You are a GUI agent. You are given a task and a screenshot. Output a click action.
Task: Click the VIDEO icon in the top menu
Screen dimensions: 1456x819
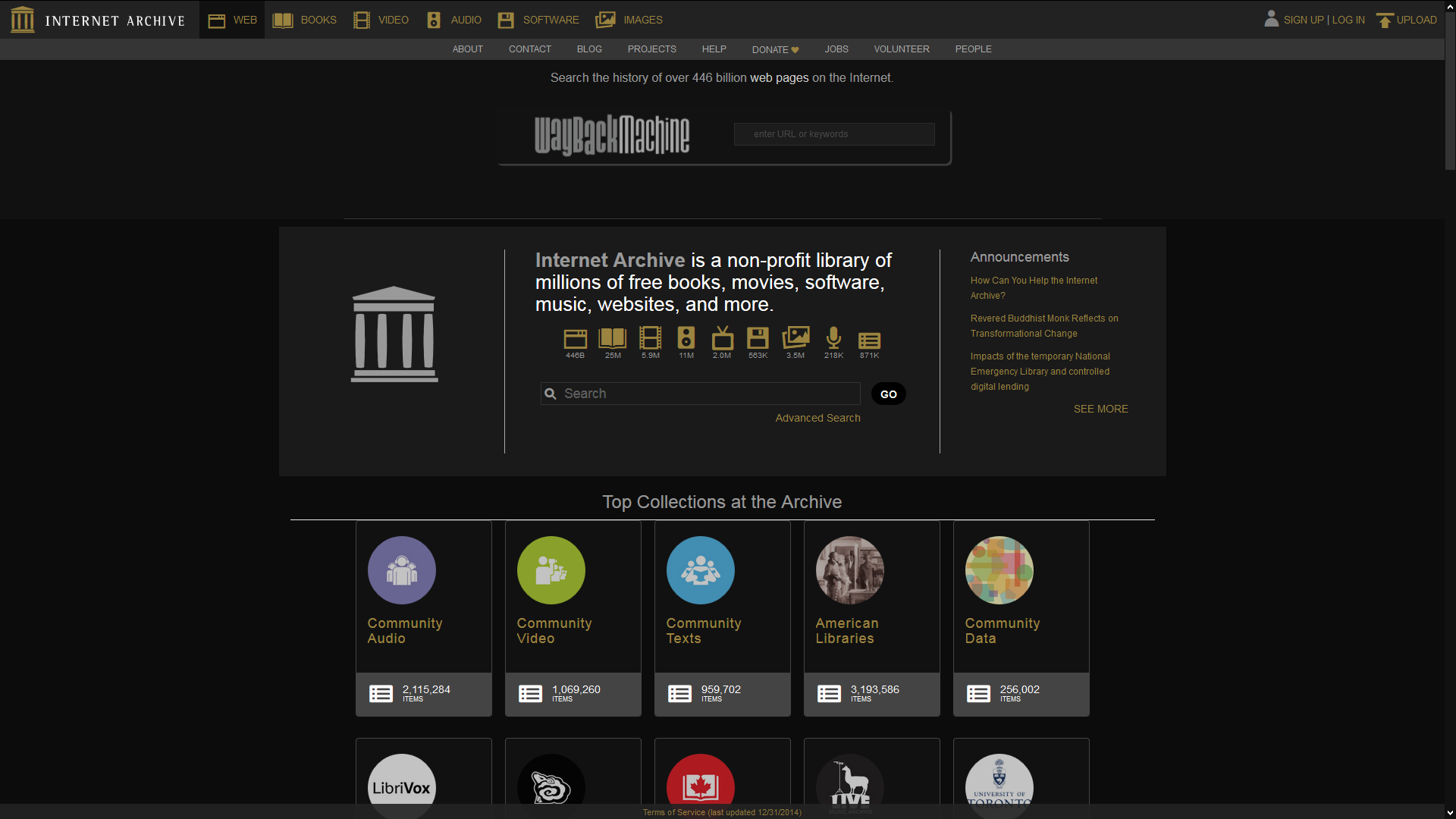coord(361,20)
